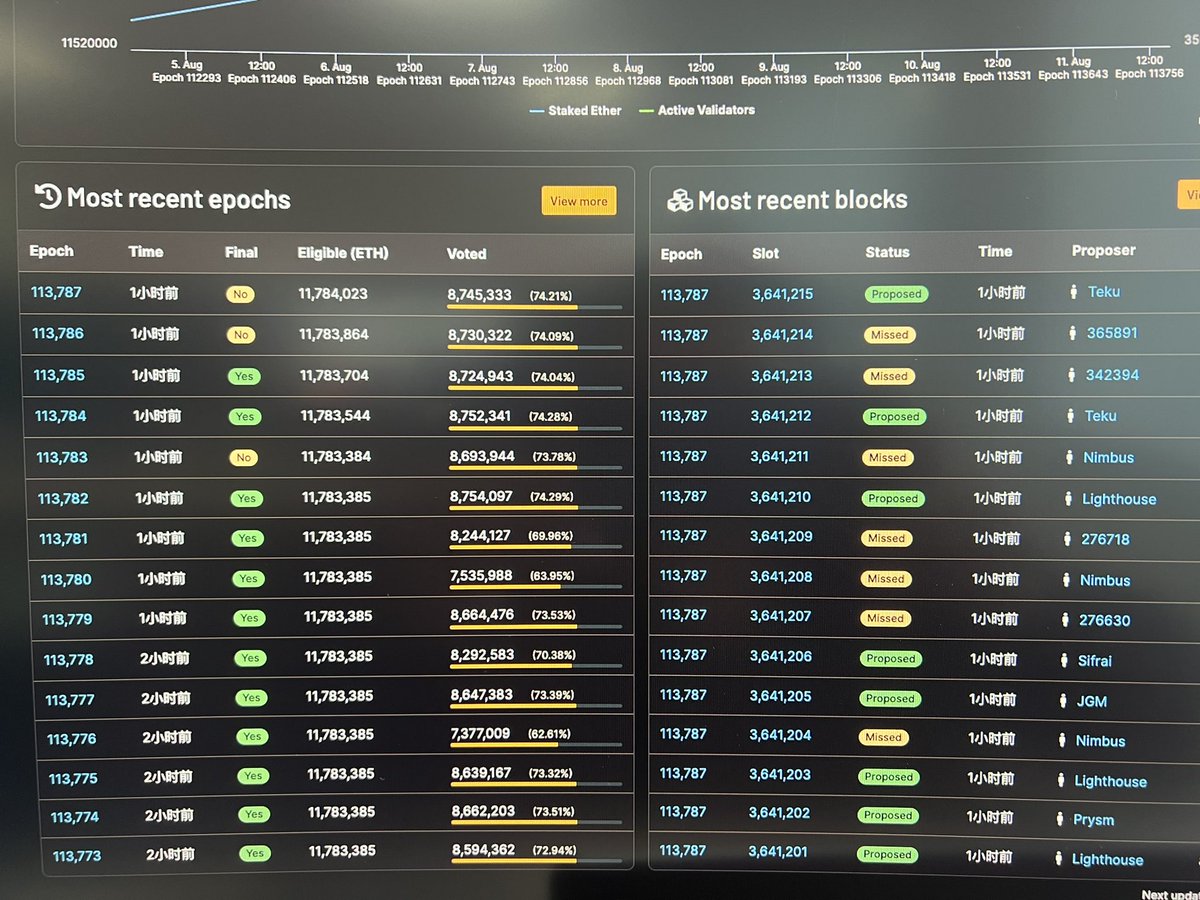1200x900 pixels.
Task: Click eligible value 11,784,023
Action: [x=333, y=294]
